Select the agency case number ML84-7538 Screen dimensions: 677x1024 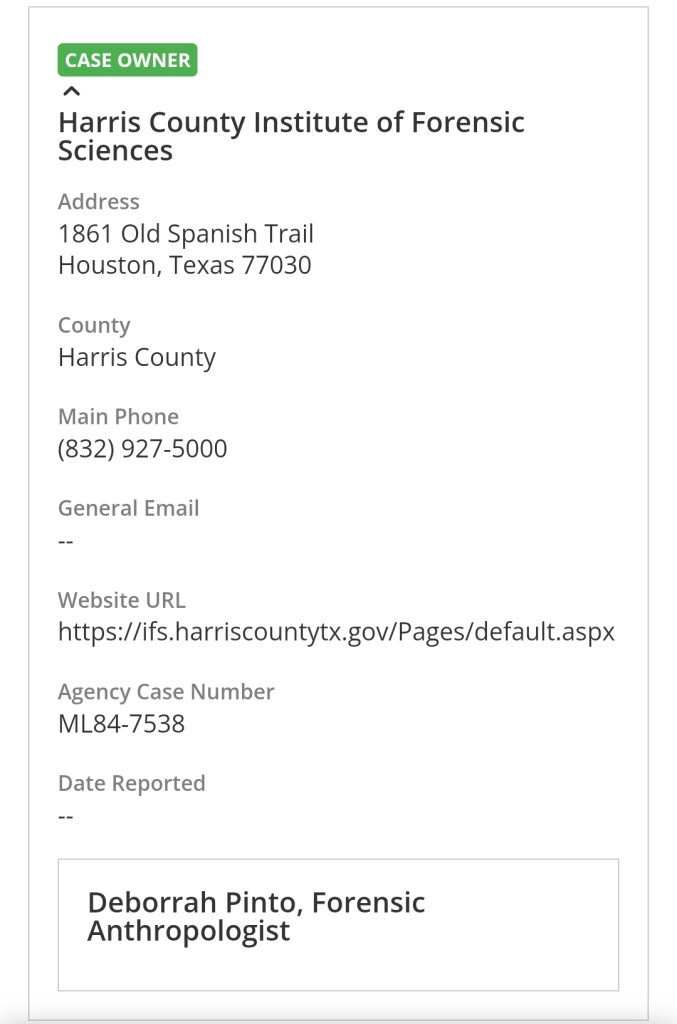click(x=121, y=724)
